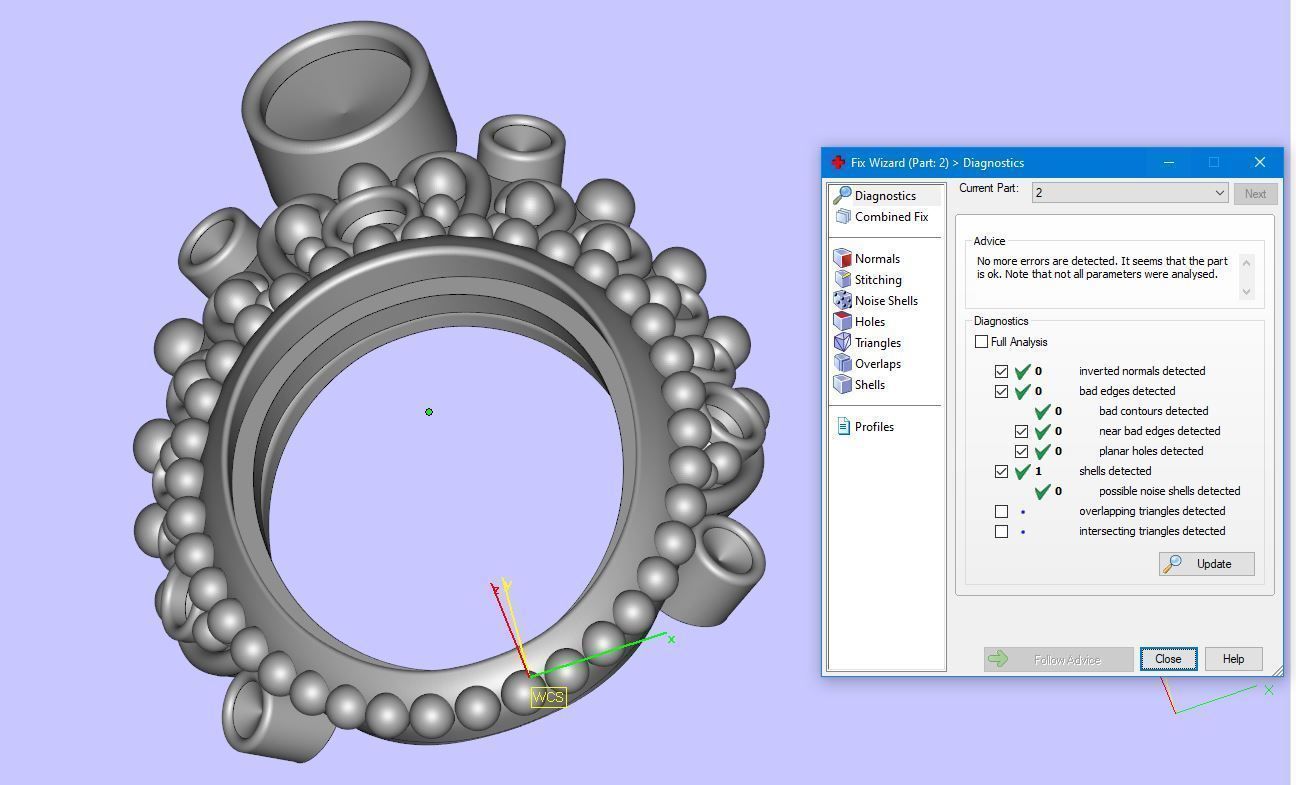This screenshot has height=785, width=1296.
Task: Click the disabled Next button
Action: click(x=1255, y=193)
